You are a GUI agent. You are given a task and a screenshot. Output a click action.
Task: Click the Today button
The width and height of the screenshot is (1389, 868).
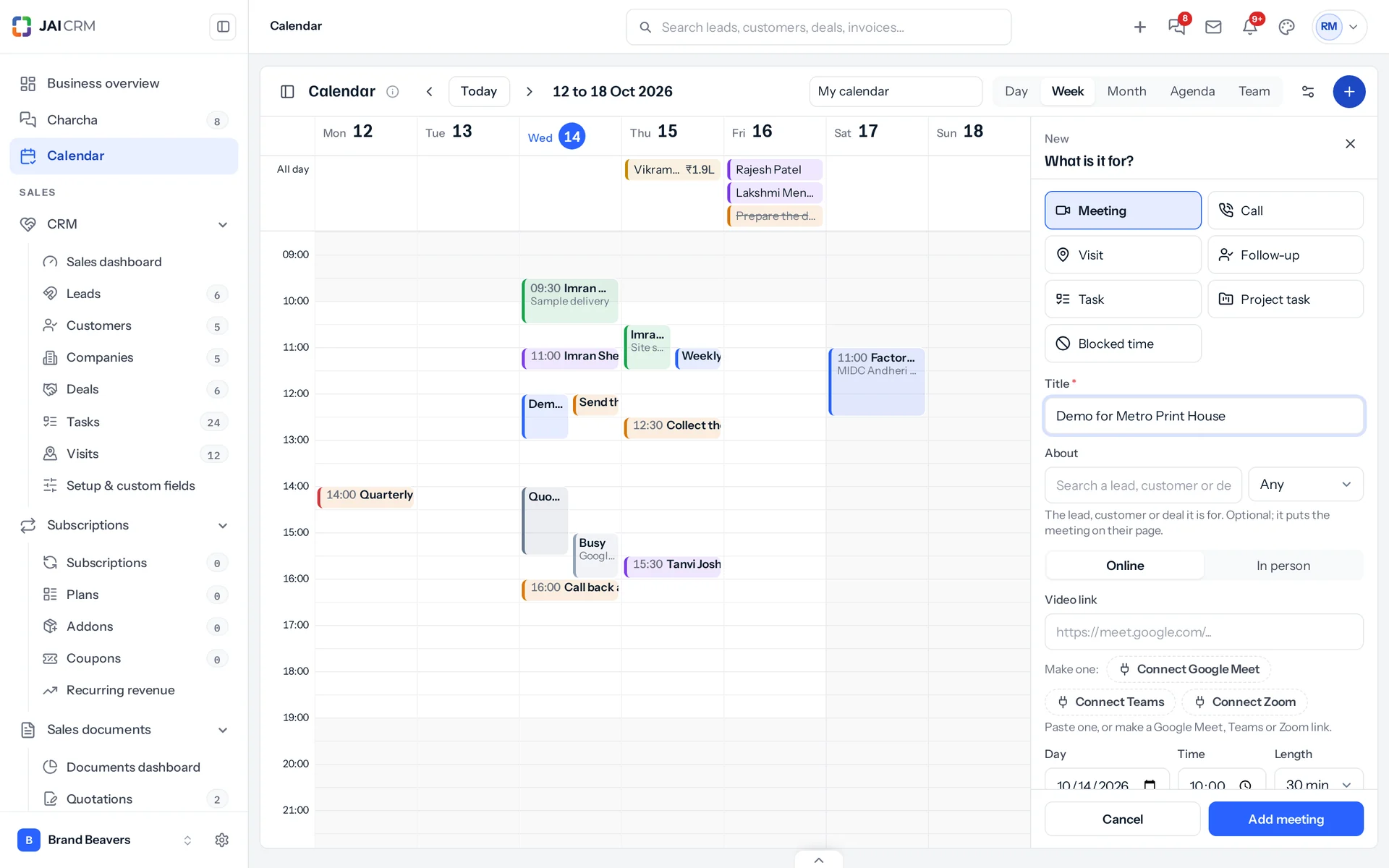pos(479,92)
